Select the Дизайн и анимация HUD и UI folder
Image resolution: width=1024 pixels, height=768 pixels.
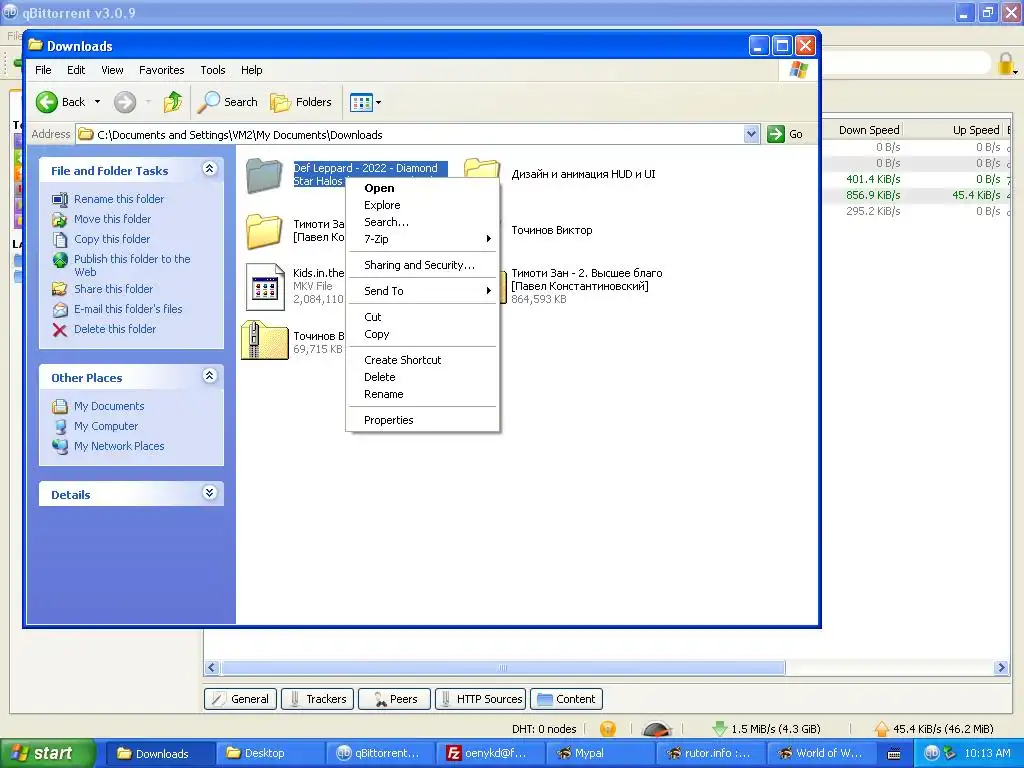tap(583, 174)
